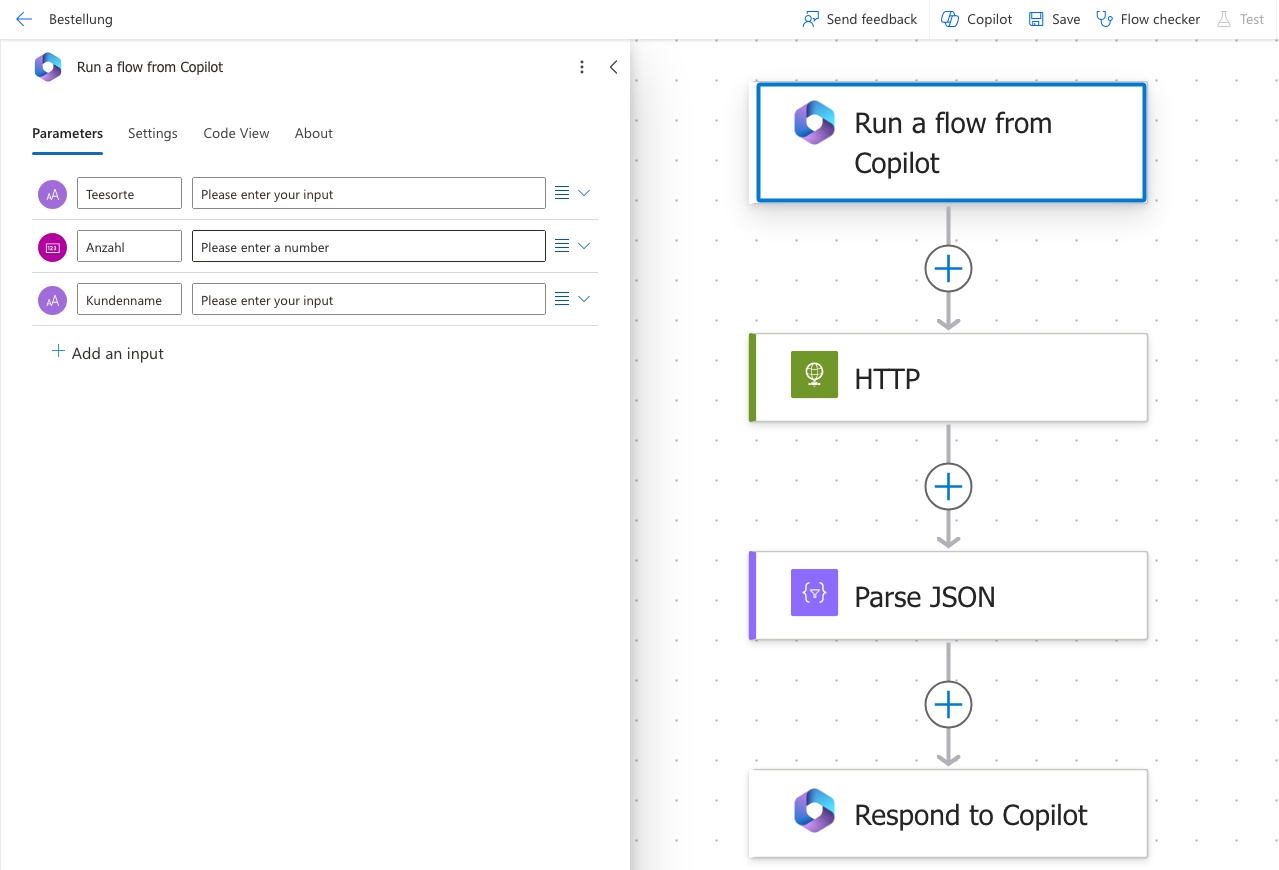This screenshot has height=870, width=1279.
Task: Select the HTTP action card in the flow
Action: coord(948,377)
